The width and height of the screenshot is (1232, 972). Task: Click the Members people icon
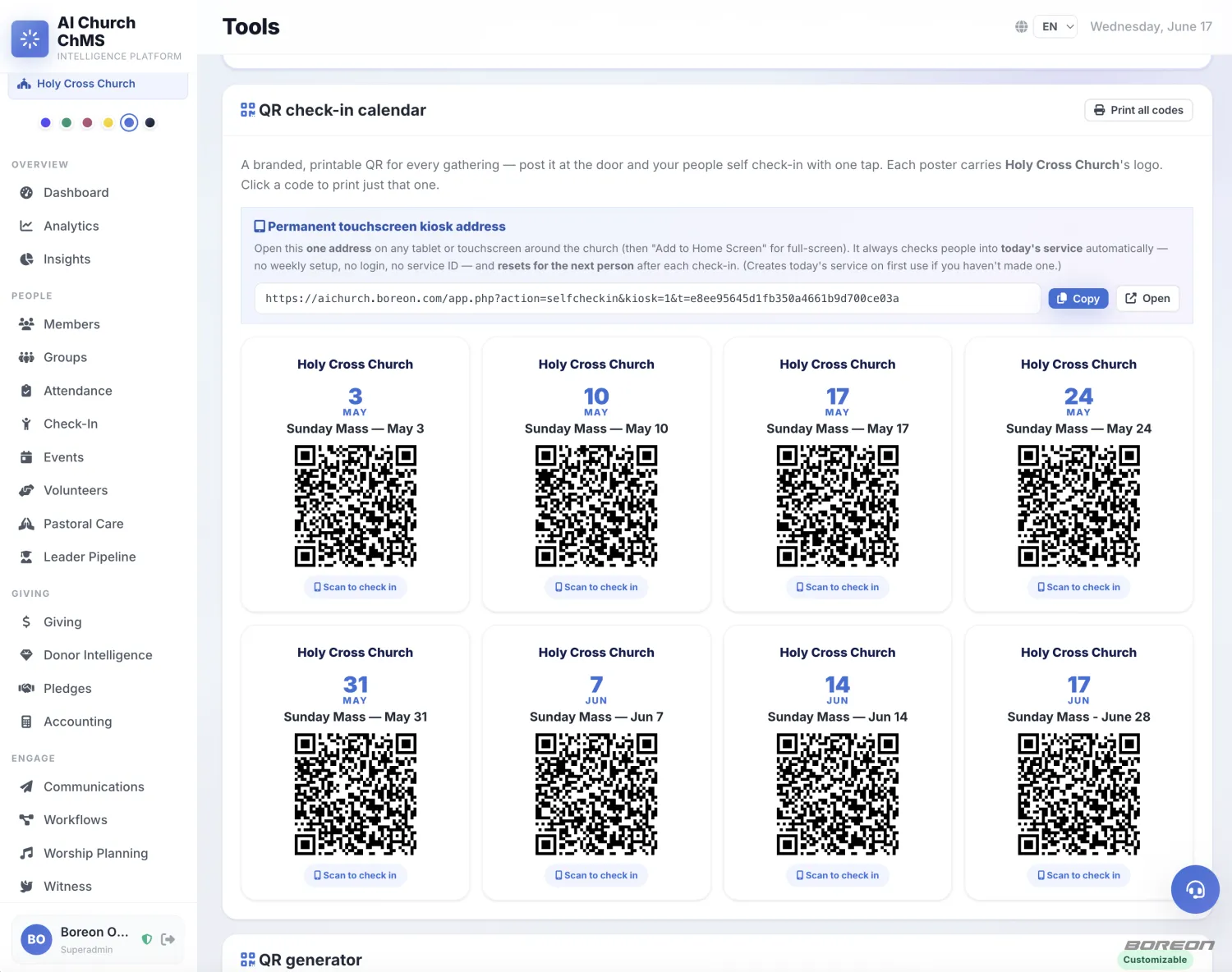(26, 324)
